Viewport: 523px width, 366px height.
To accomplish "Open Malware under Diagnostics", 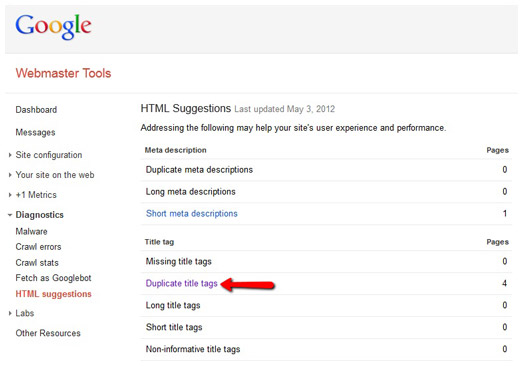I will coord(31,231).
